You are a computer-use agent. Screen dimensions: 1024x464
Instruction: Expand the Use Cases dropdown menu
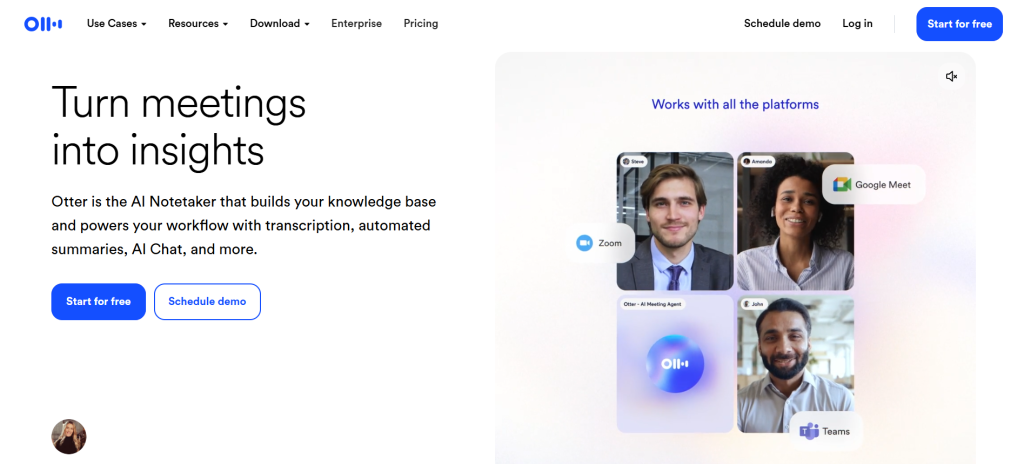tap(116, 24)
